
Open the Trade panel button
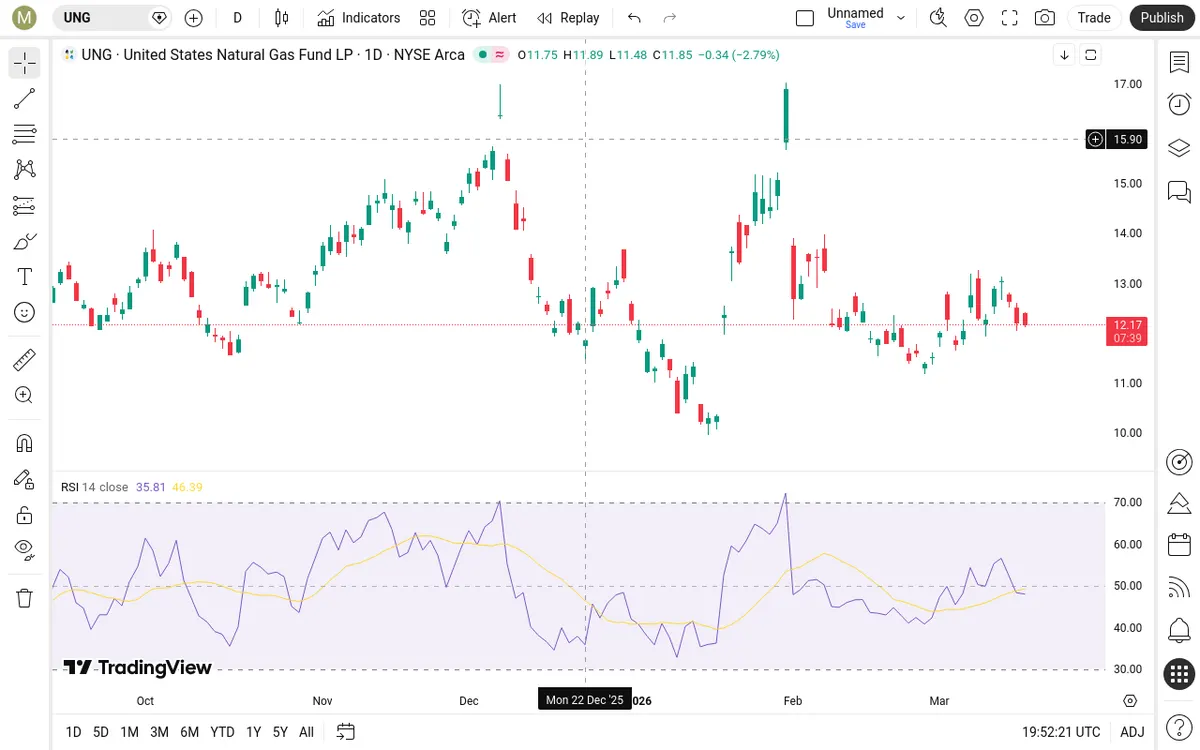[x=1094, y=18]
